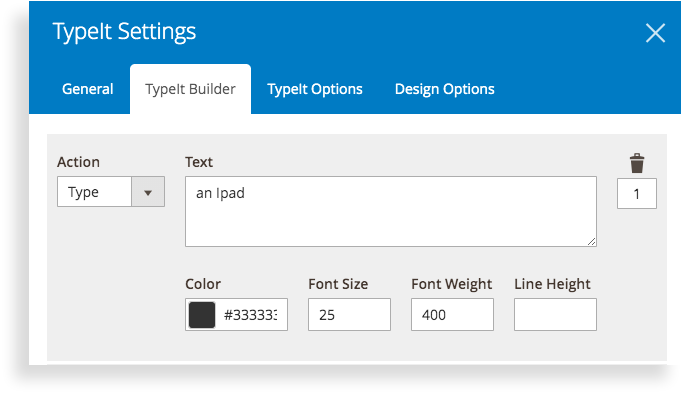This screenshot has width=682, height=394.
Task: Open the TypeIt Options tab
Action: (315, 89)
